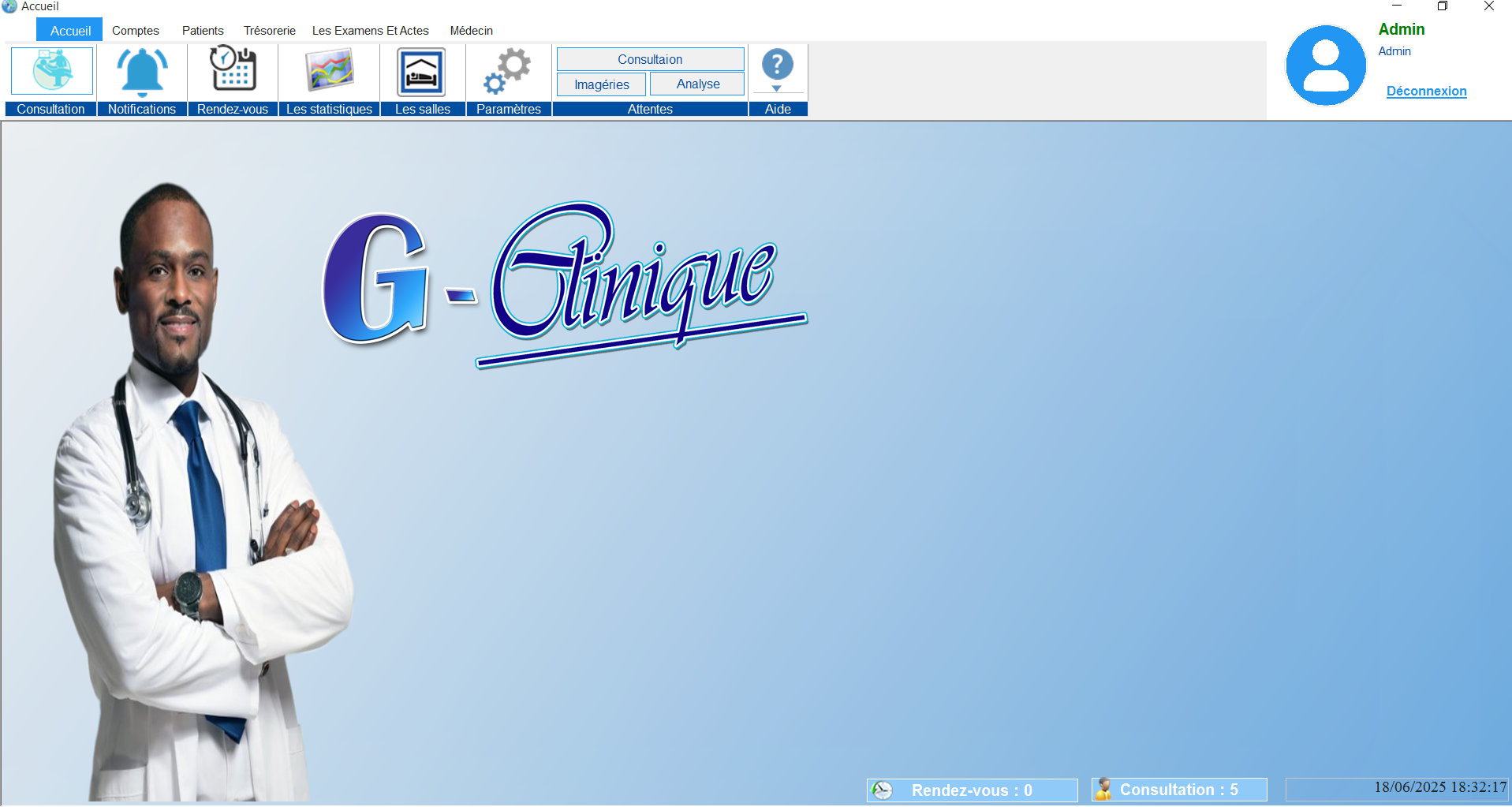The width and height of the screenshot is (1512, 807).
Task: Open Paramètres gears icon
Action: pos(508,71)
